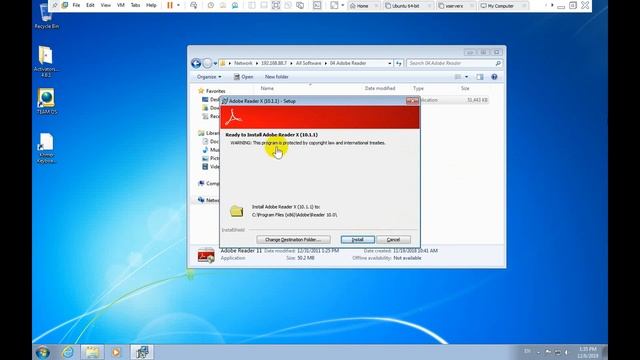This screenshot has width=640, height=360.
Task: Click the Adobe Reader 11 details pane icon
Action: [206, 255]
